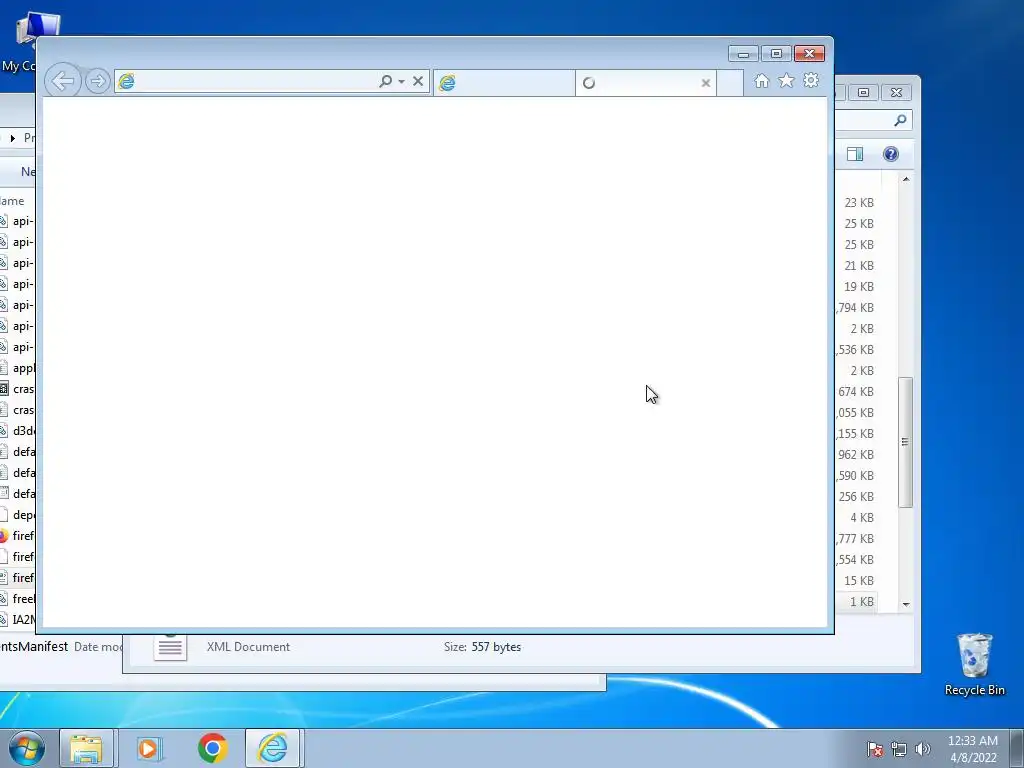The height and width of the screenshot is (768, 1024).
Task: Stop loading with address bar X
Action: (418, 81)
